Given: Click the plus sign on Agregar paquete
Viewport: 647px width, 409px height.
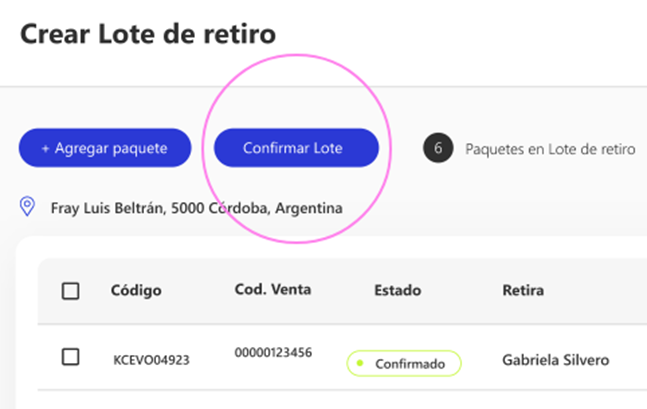Looking at the screenshot, I should click(x=45, y=149).
